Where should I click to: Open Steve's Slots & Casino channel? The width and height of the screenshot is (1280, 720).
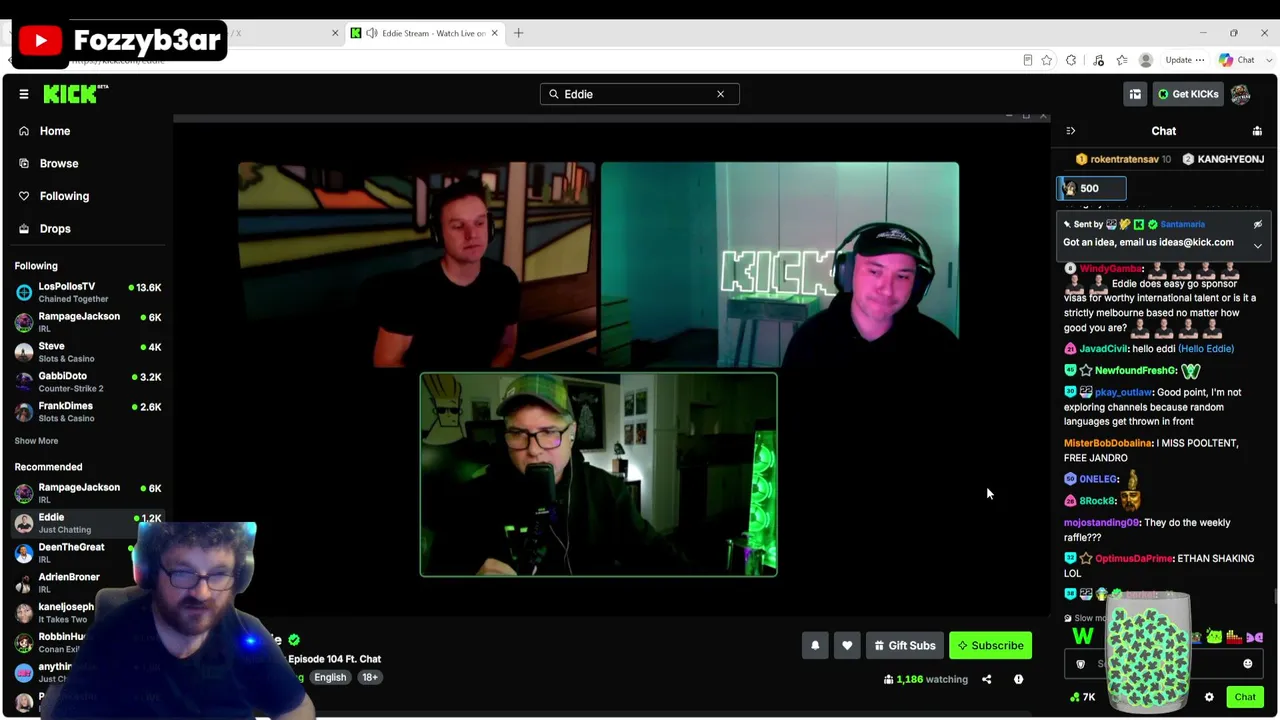[88, 352]
